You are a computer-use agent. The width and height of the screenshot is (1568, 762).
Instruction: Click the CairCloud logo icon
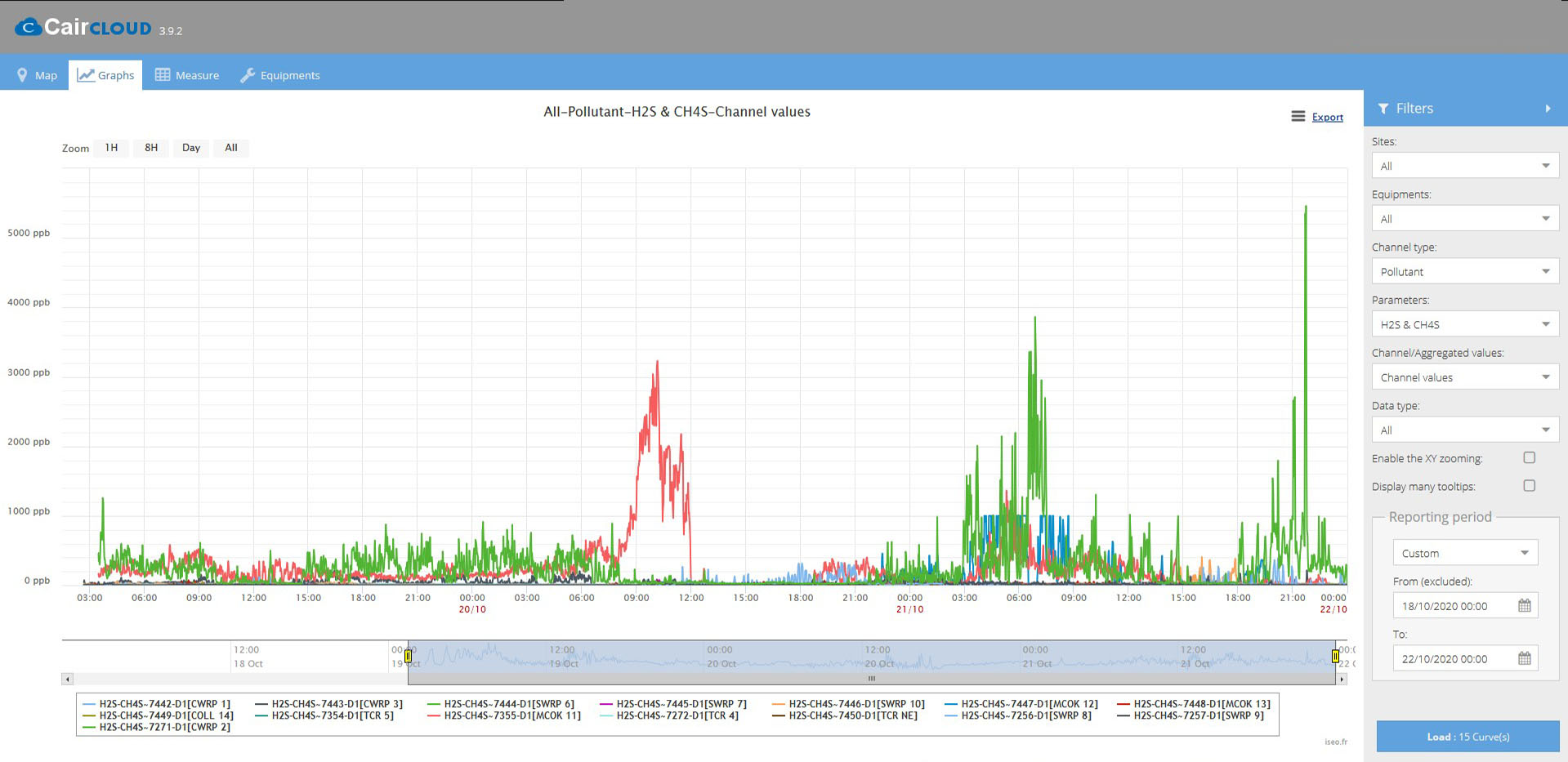pos(28,27)
